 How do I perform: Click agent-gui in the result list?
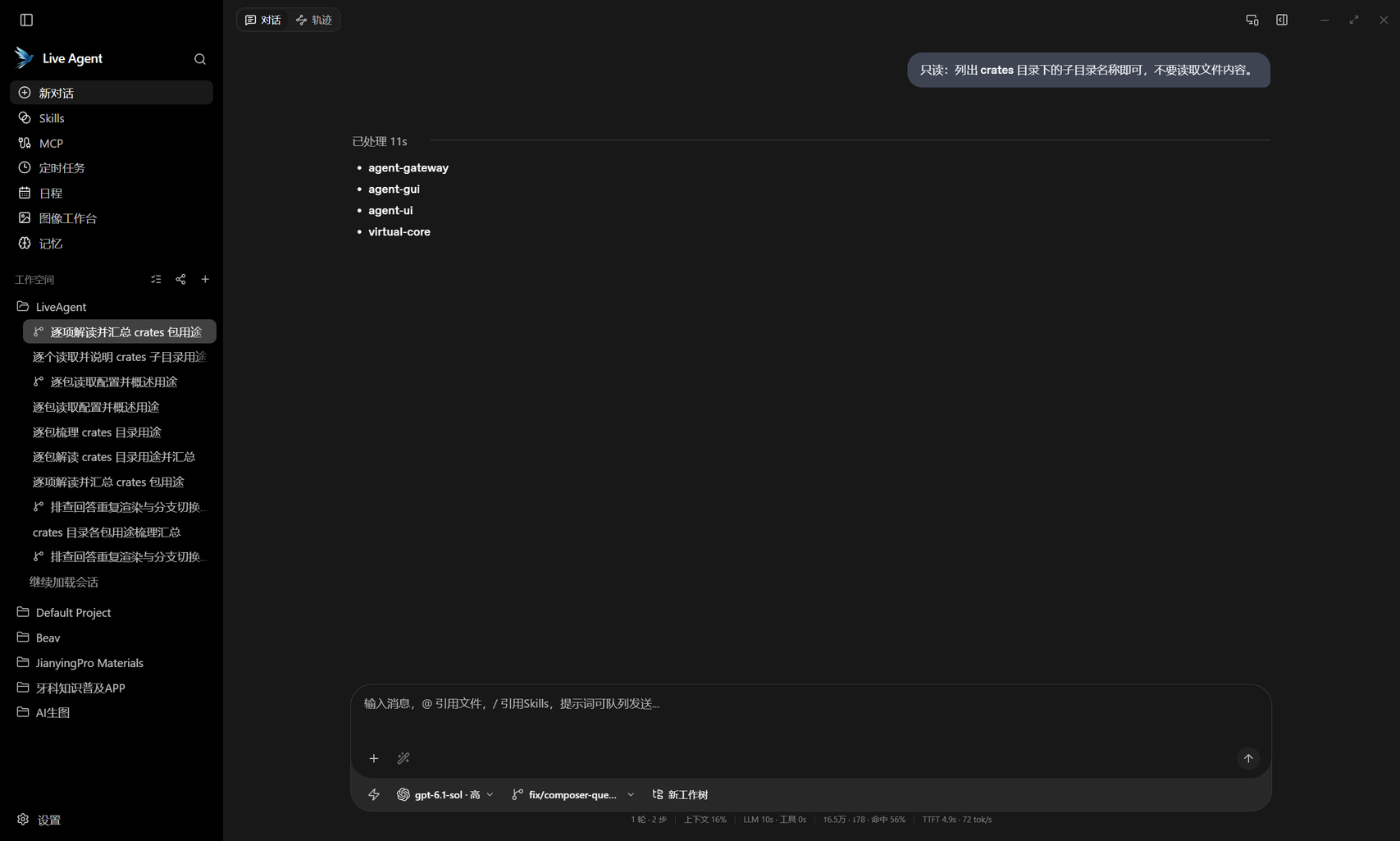394,189
